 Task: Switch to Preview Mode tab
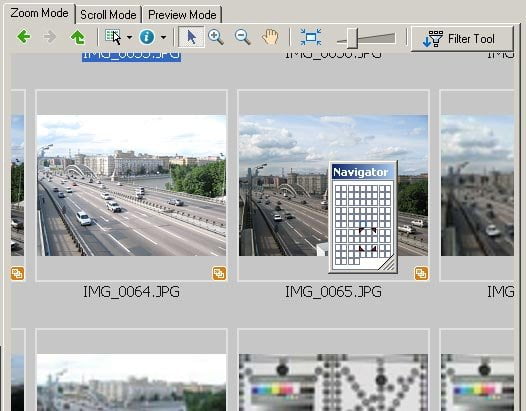pos(182,15)
